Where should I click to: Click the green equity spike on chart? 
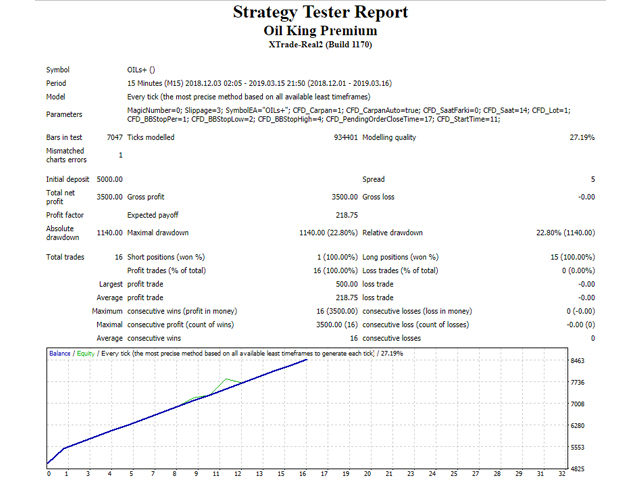[226, 379]
